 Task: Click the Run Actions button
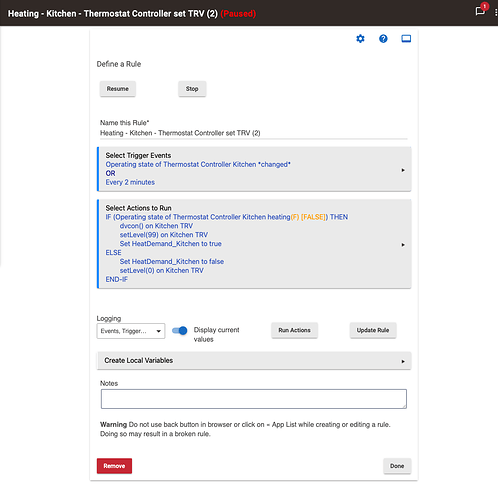(294, 330)
